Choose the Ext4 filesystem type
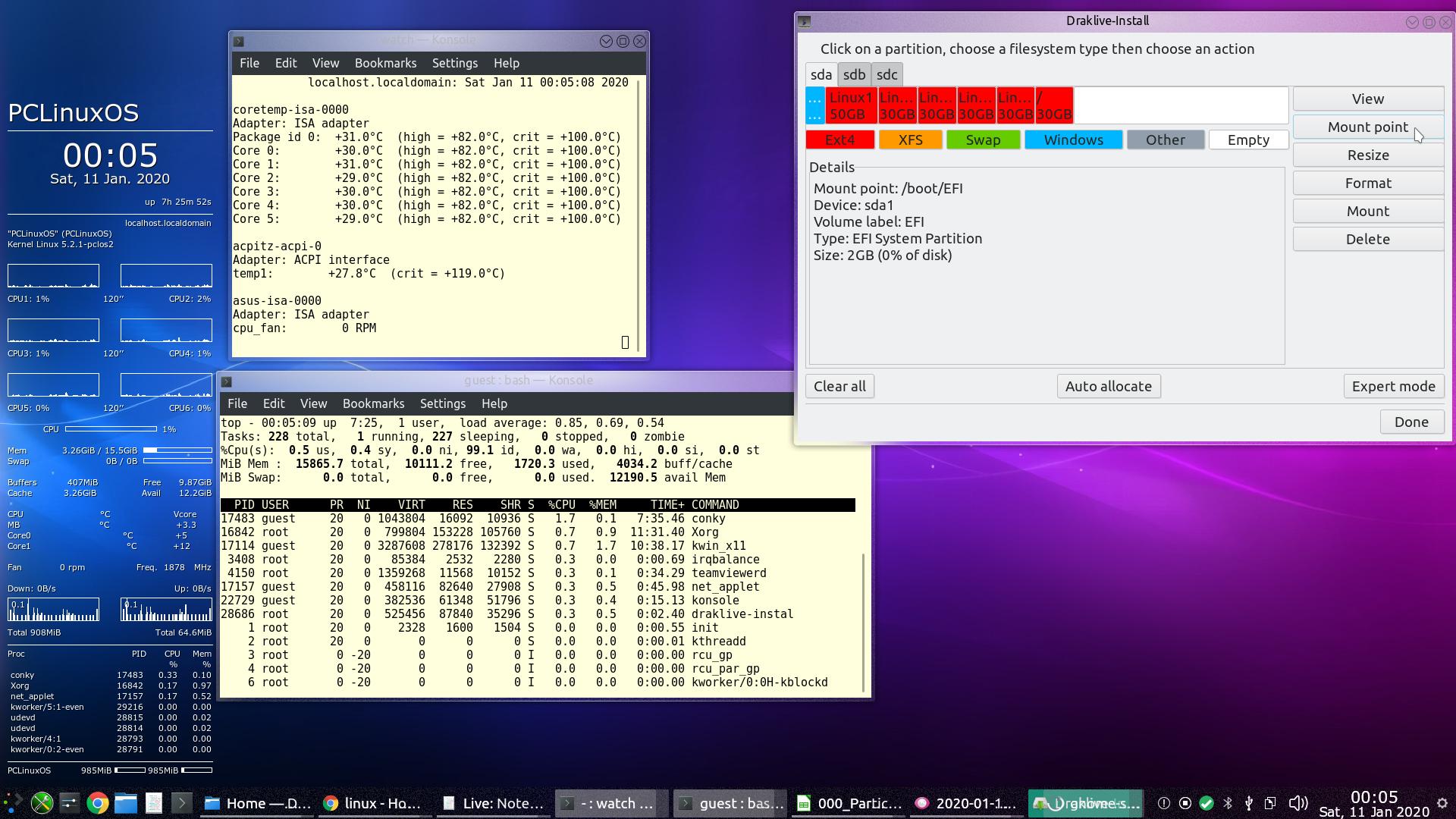Screen dimensions: 1456x819 click(x=839, y=140)
